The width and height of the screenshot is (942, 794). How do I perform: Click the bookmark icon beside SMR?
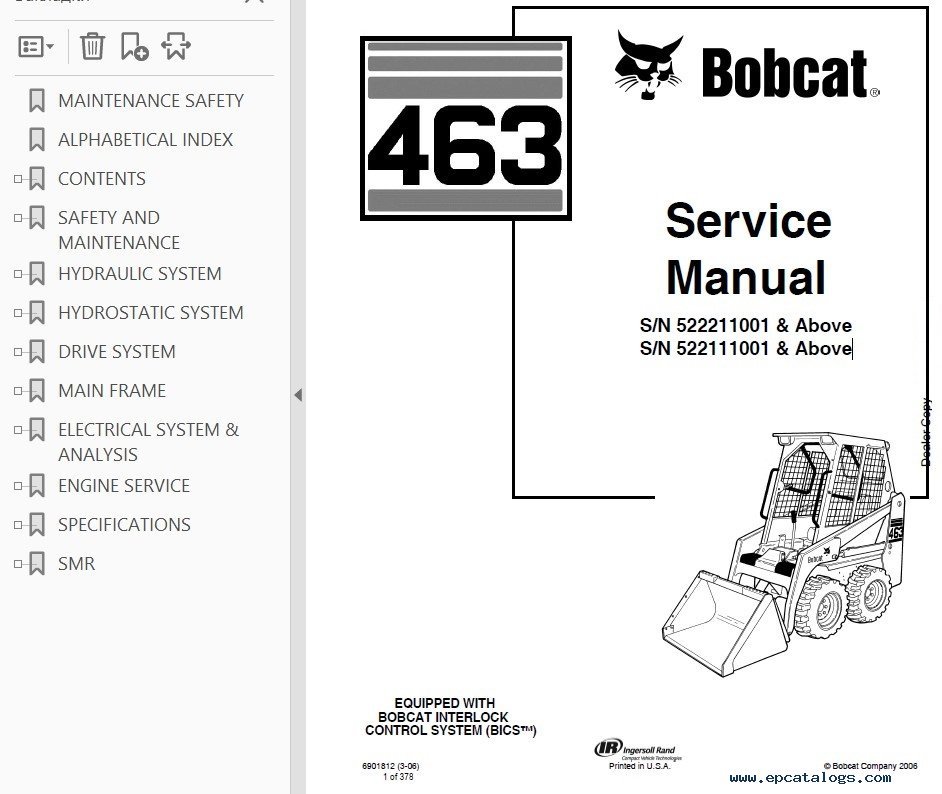click(x=37, y=564)
